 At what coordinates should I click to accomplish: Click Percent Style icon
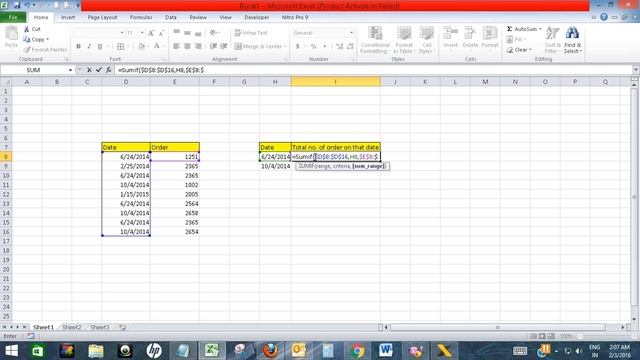tap(313, 47)
